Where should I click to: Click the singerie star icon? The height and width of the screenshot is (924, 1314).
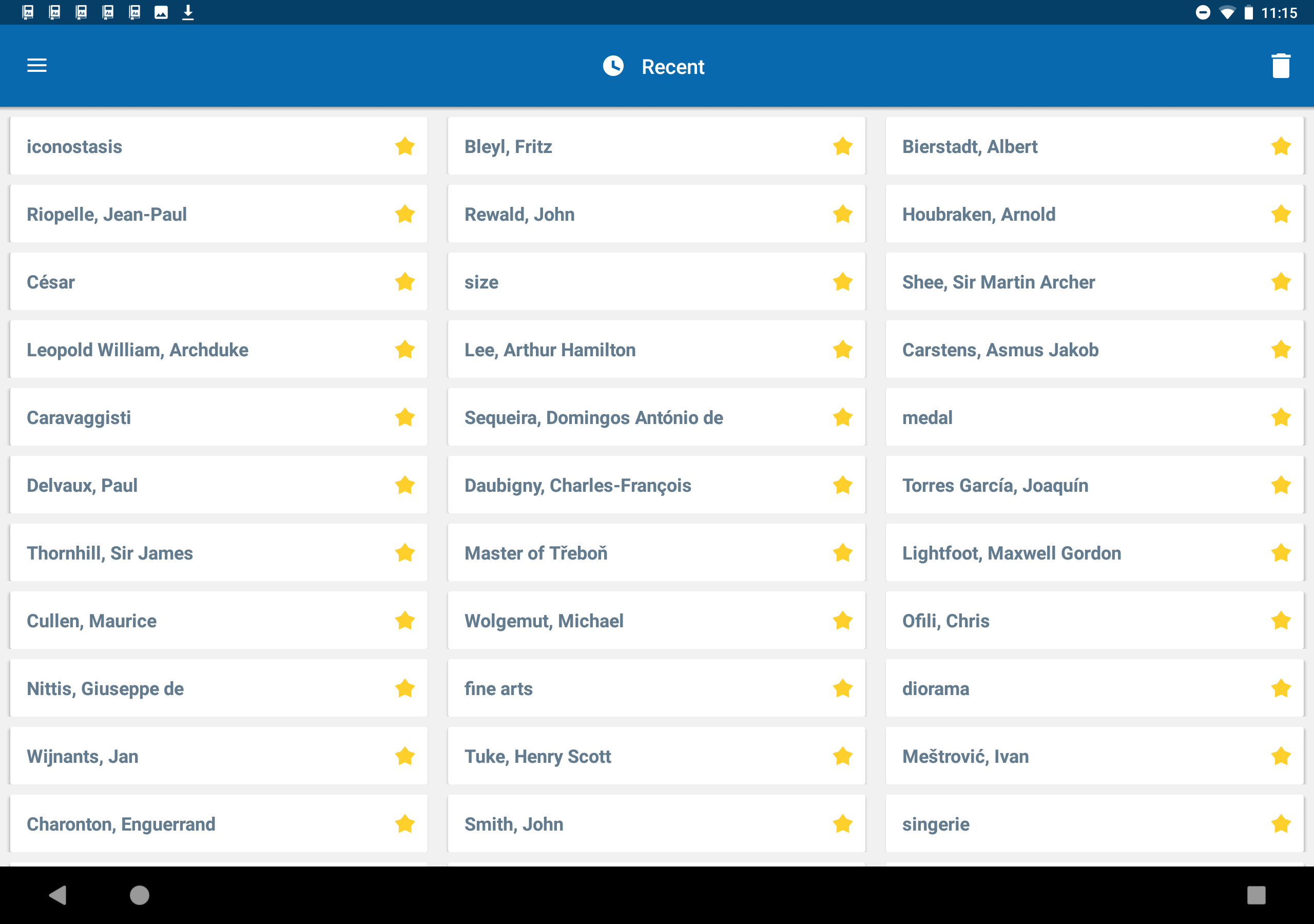click(1281, 824)
